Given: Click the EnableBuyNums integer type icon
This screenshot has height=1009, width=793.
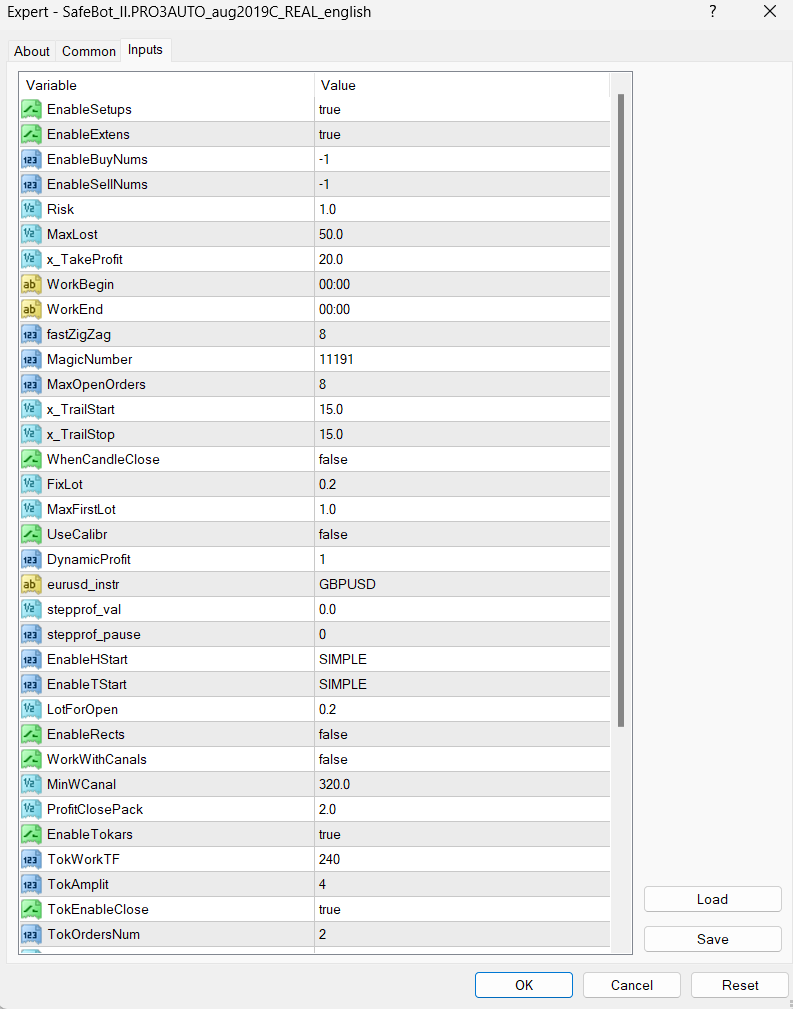Looking at the screenshot, I should click(32, 160).
